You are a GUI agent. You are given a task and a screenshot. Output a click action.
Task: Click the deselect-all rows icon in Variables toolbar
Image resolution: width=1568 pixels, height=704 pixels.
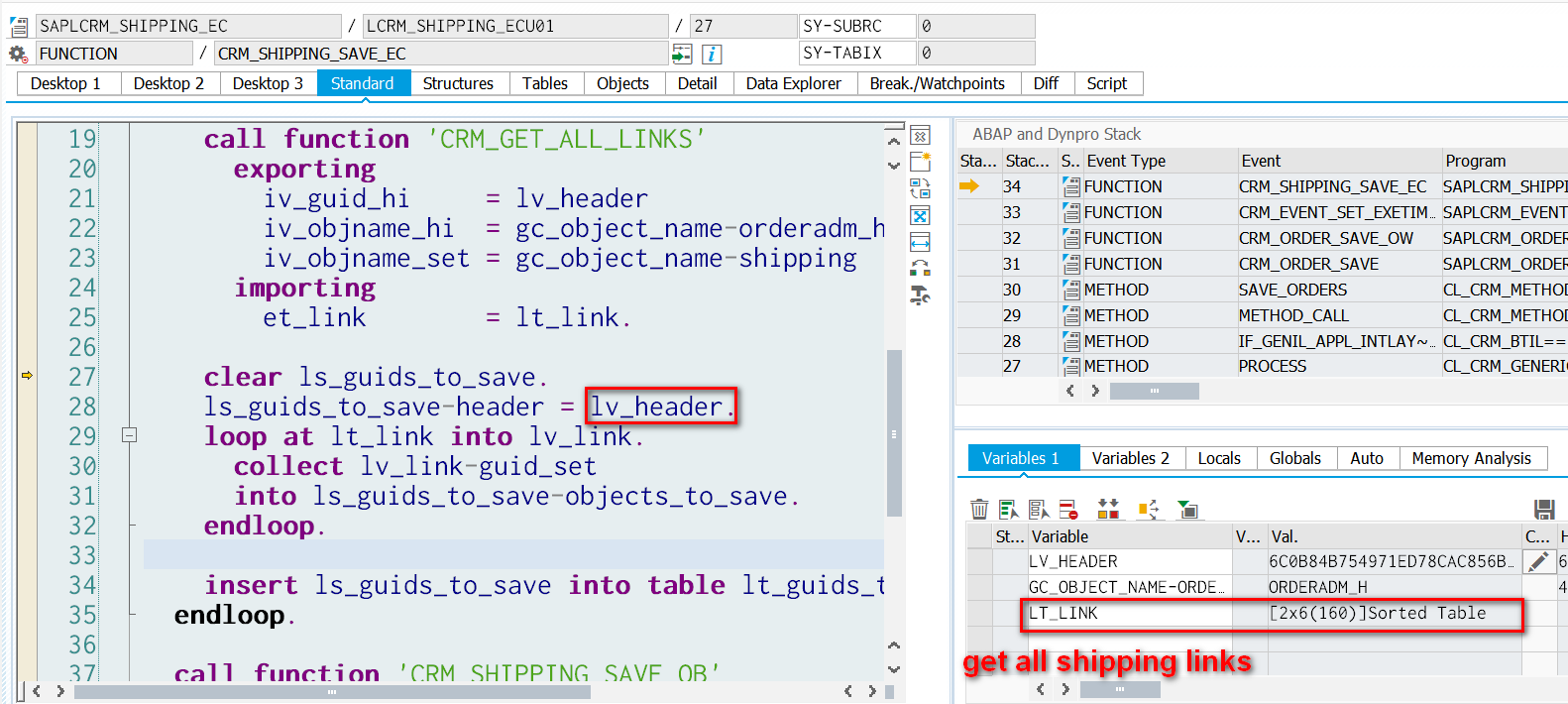[x=1039, y=509]
